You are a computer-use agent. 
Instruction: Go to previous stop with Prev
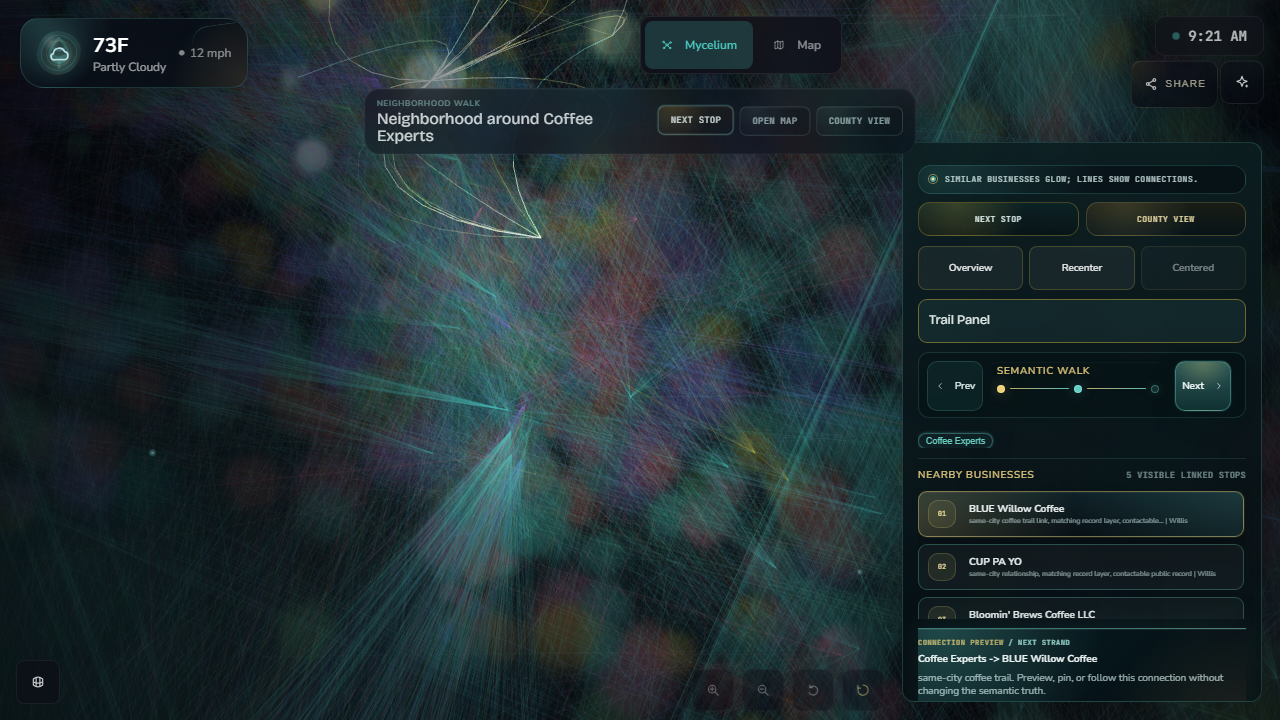pyautogui.click(x=955, y=386)
